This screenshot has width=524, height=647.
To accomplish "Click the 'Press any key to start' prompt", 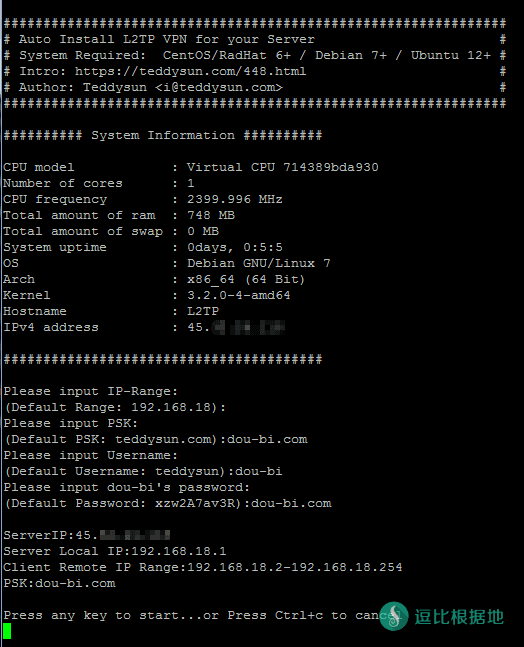I will [x=103, y=616].
